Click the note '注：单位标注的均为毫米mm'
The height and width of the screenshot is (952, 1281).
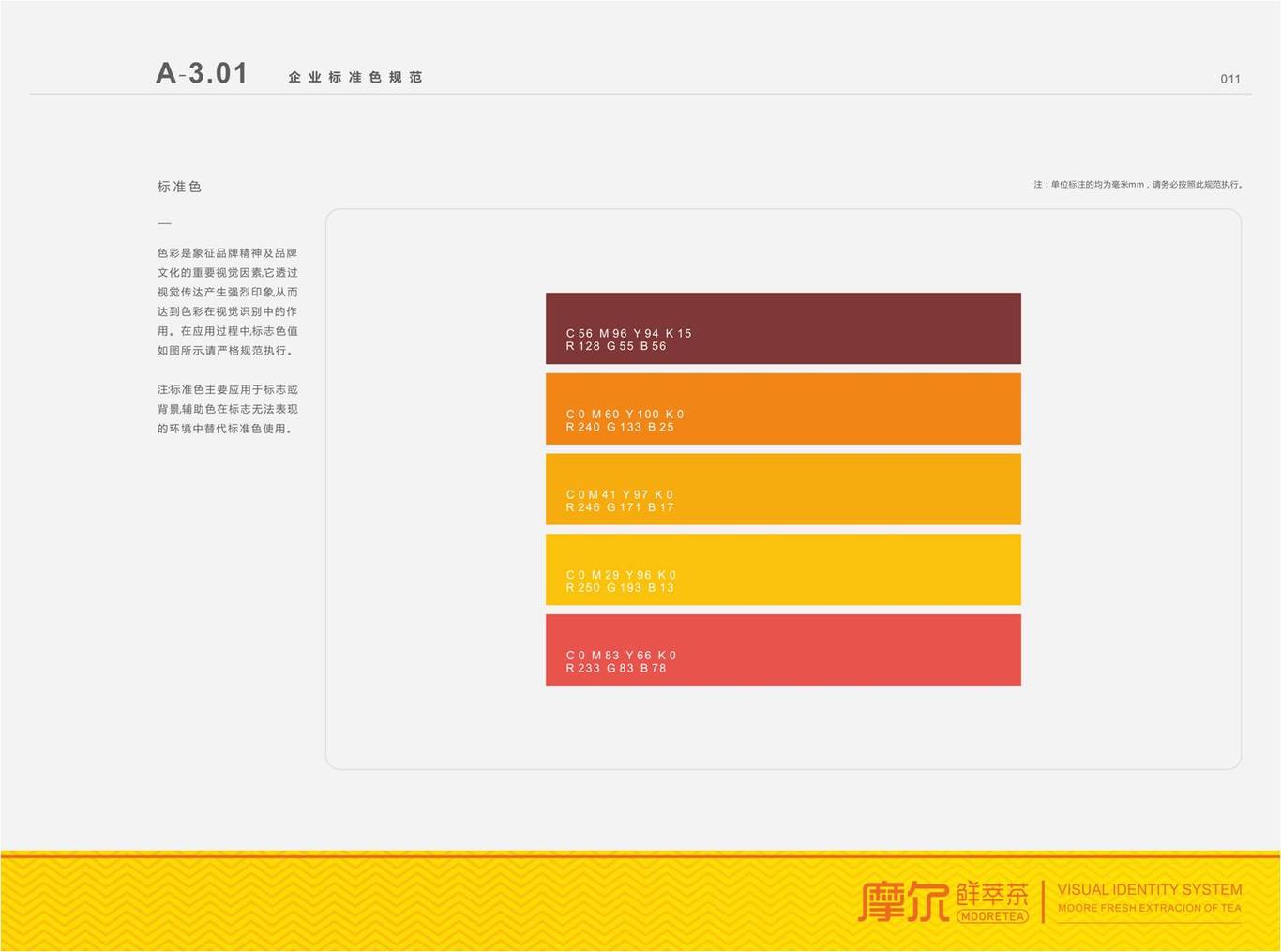[x=1089, y=185]
